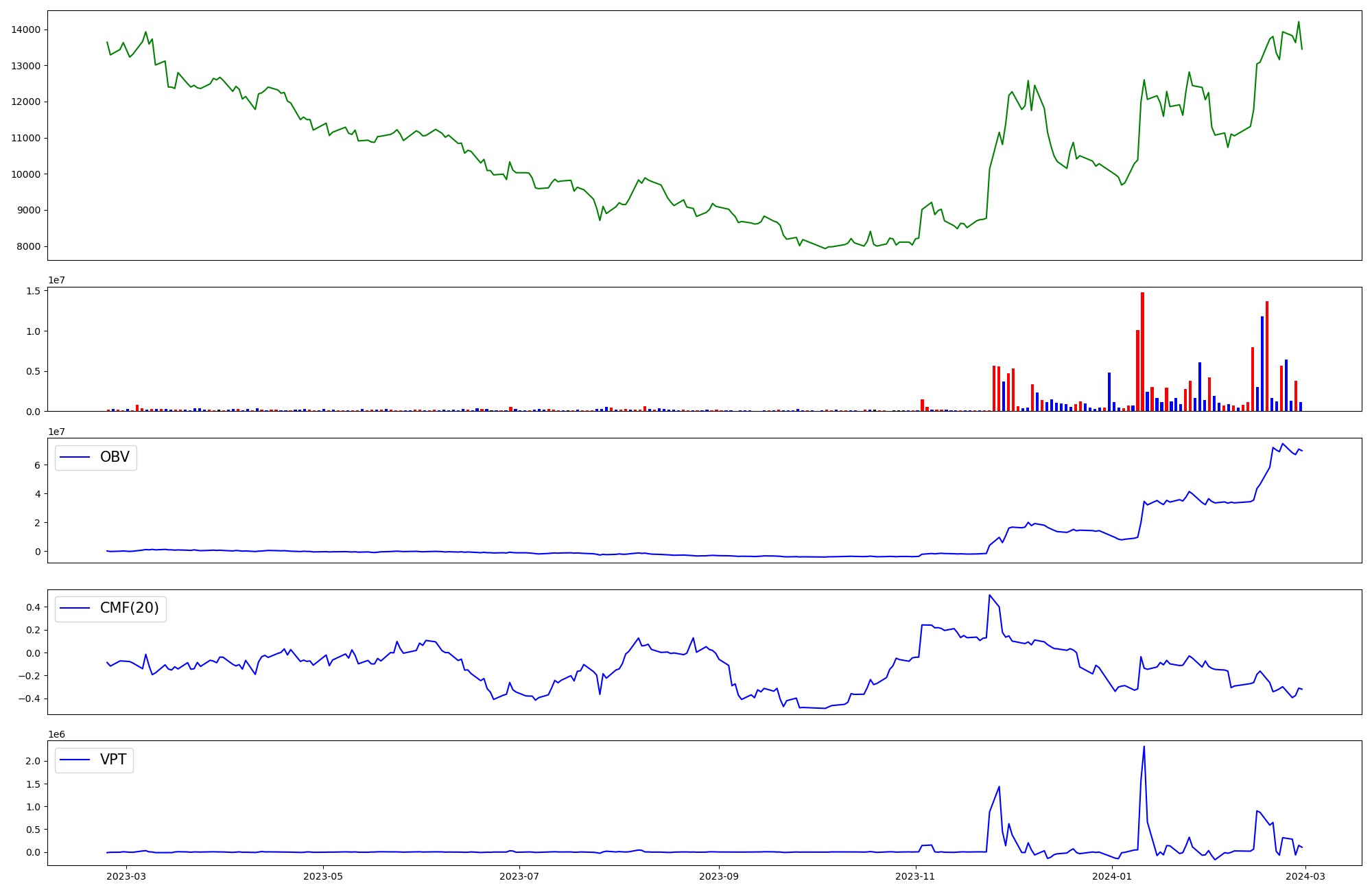The height and width of the screenshot is (892, 1372).
Task: Click the 1e6 exponent label above VPT chart
Action: (x=56, y=734)
